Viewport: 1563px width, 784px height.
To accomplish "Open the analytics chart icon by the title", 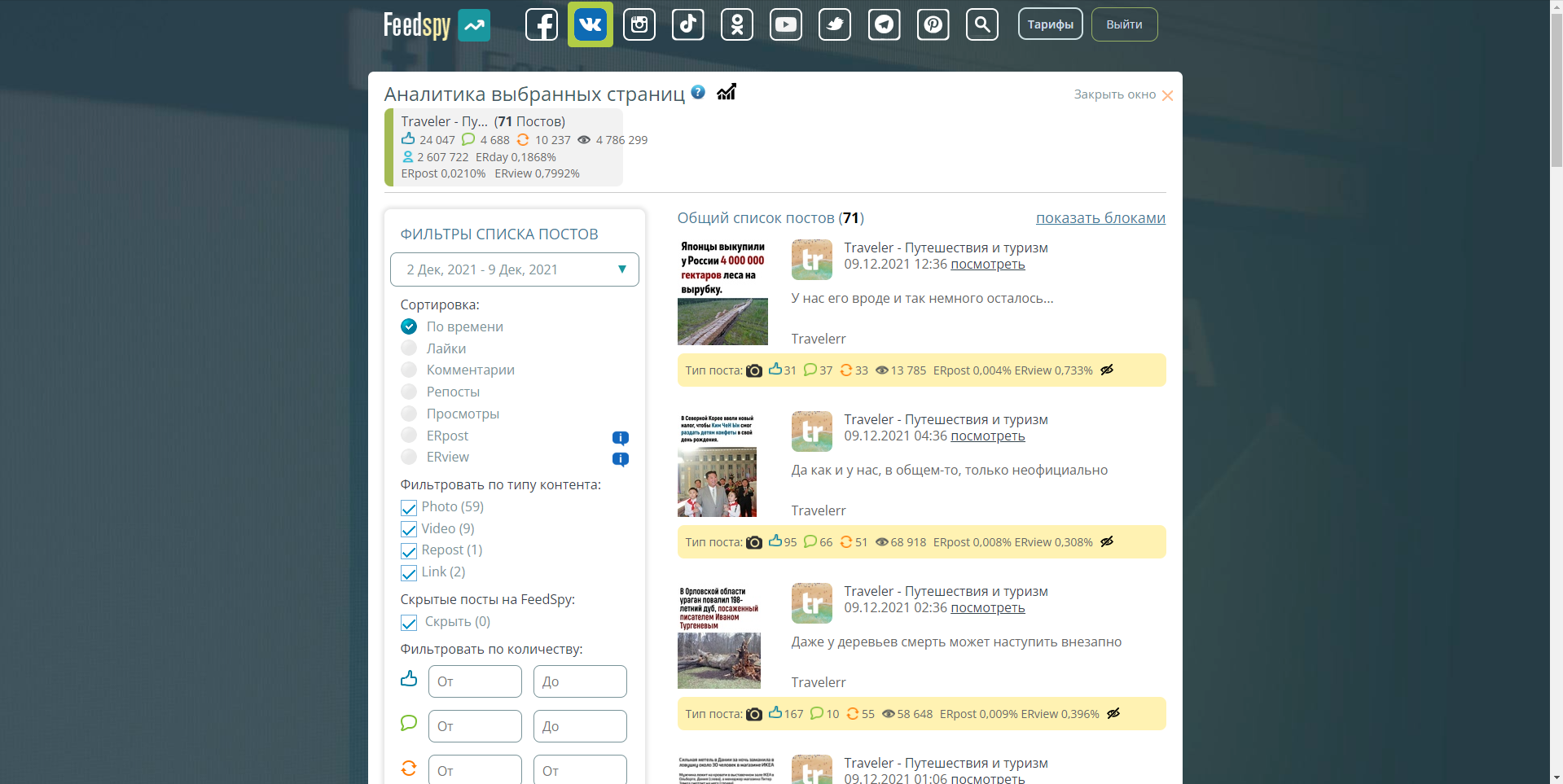I will point(727,92).
